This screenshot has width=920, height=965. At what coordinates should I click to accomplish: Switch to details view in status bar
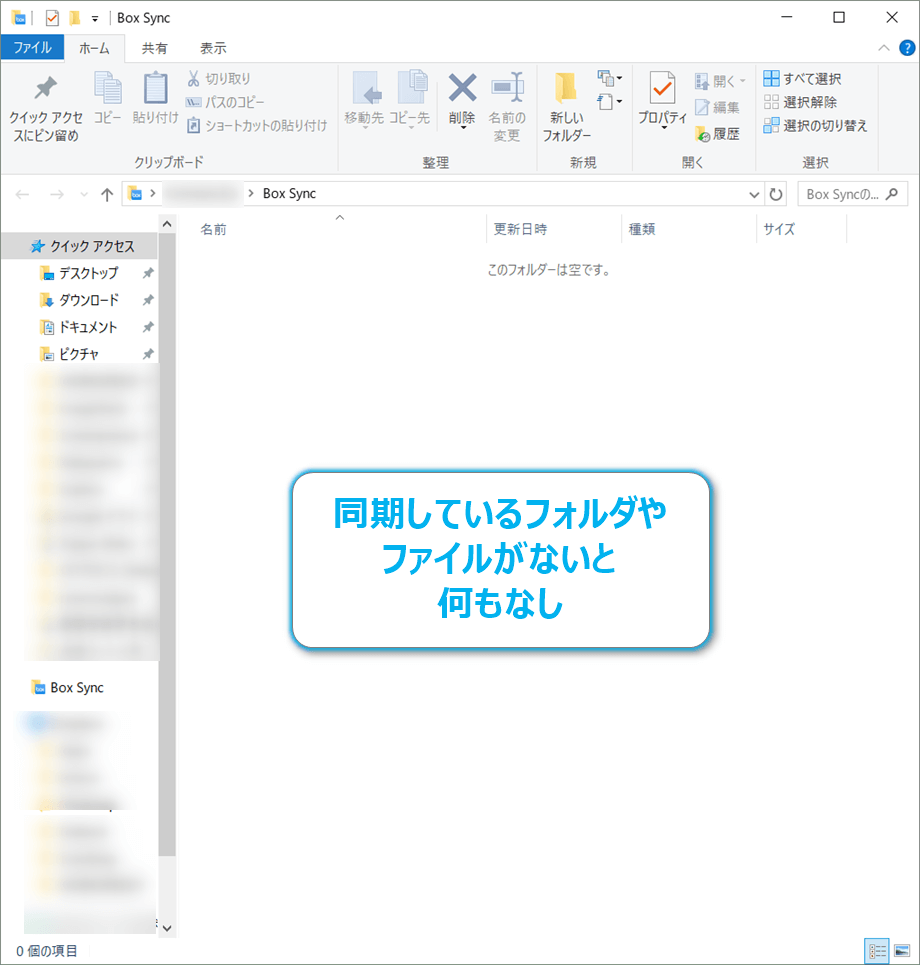tap(877, 951)
